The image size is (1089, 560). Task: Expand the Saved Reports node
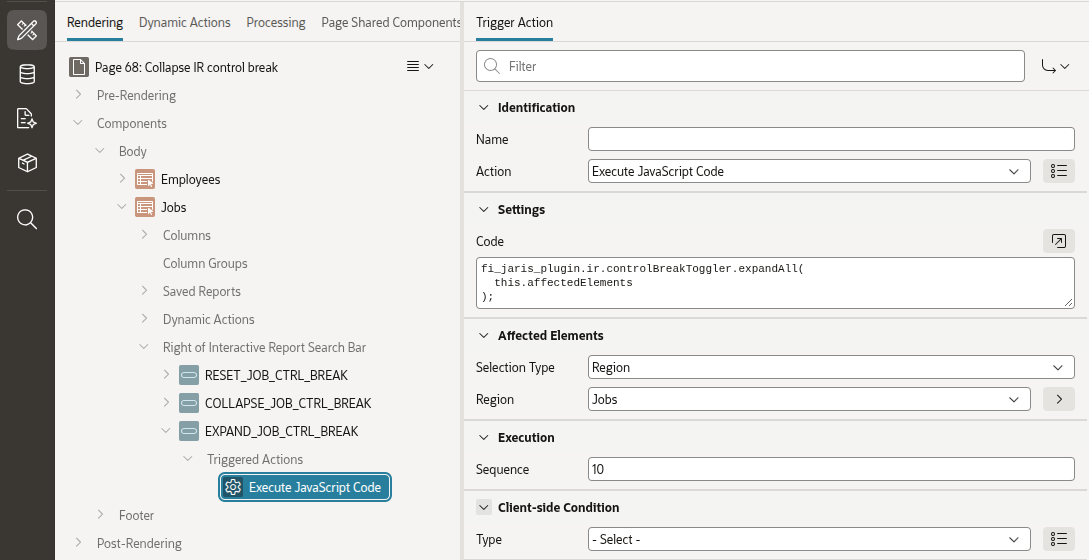144,290
